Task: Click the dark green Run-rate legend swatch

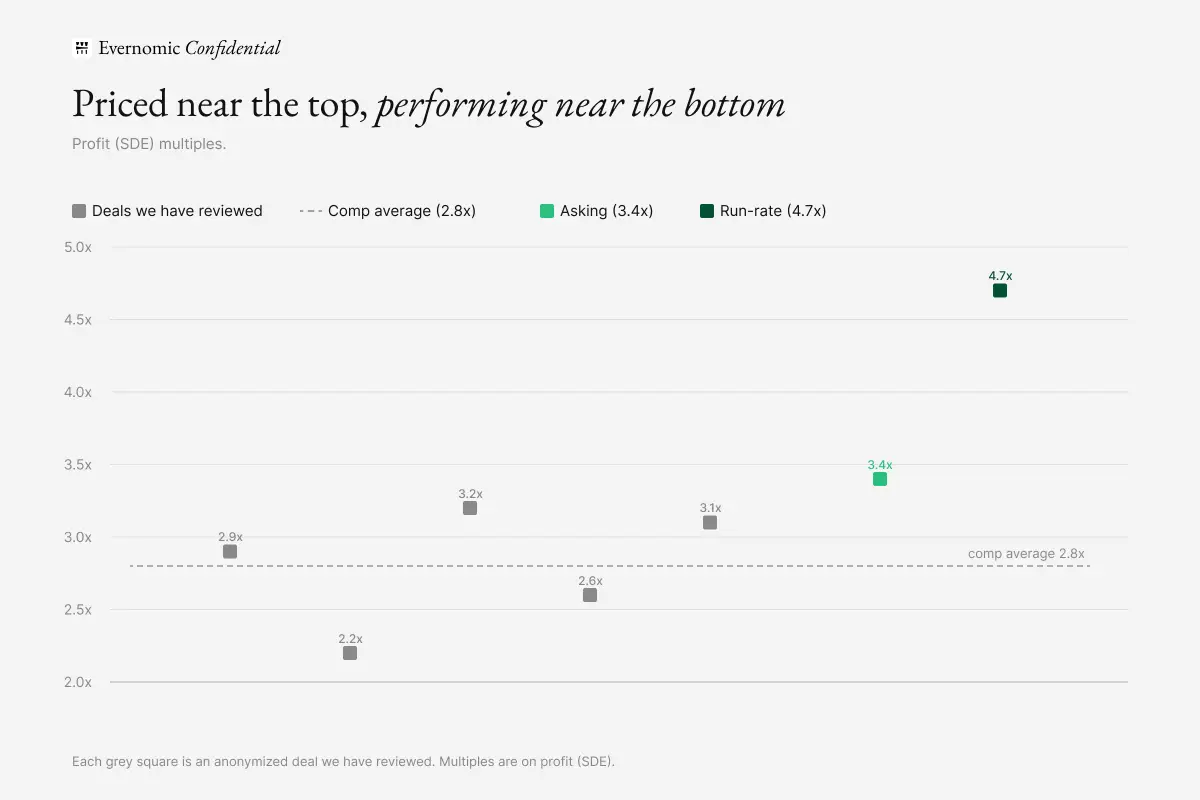Action: (707, 211)
